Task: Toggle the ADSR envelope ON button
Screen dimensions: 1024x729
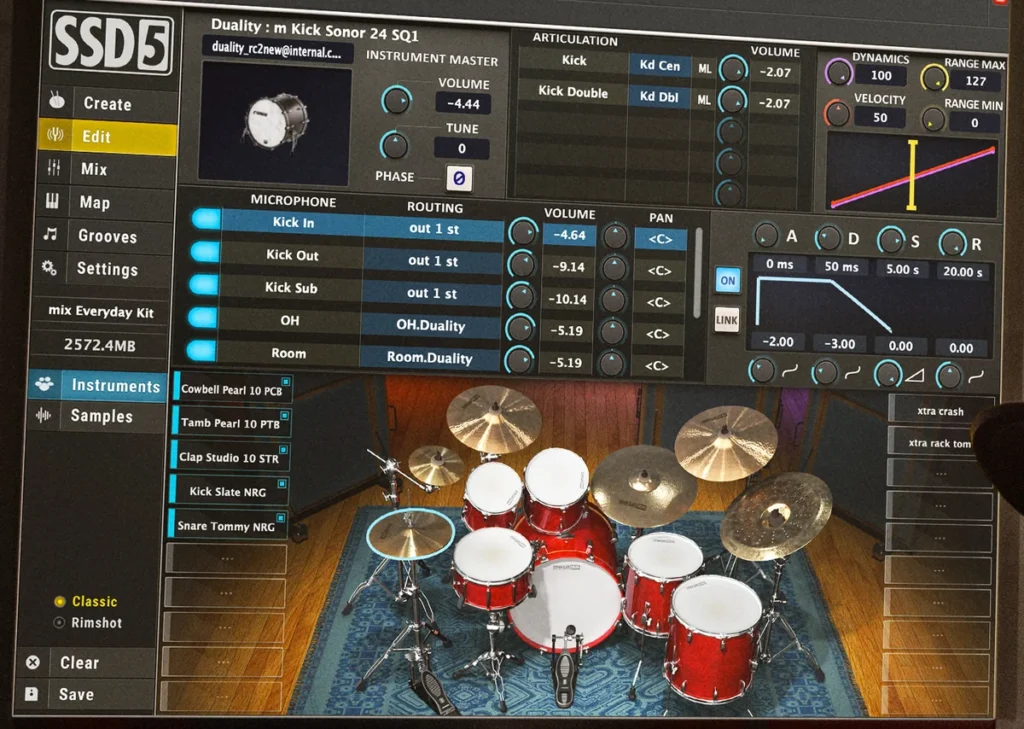Action: (728, 280)
